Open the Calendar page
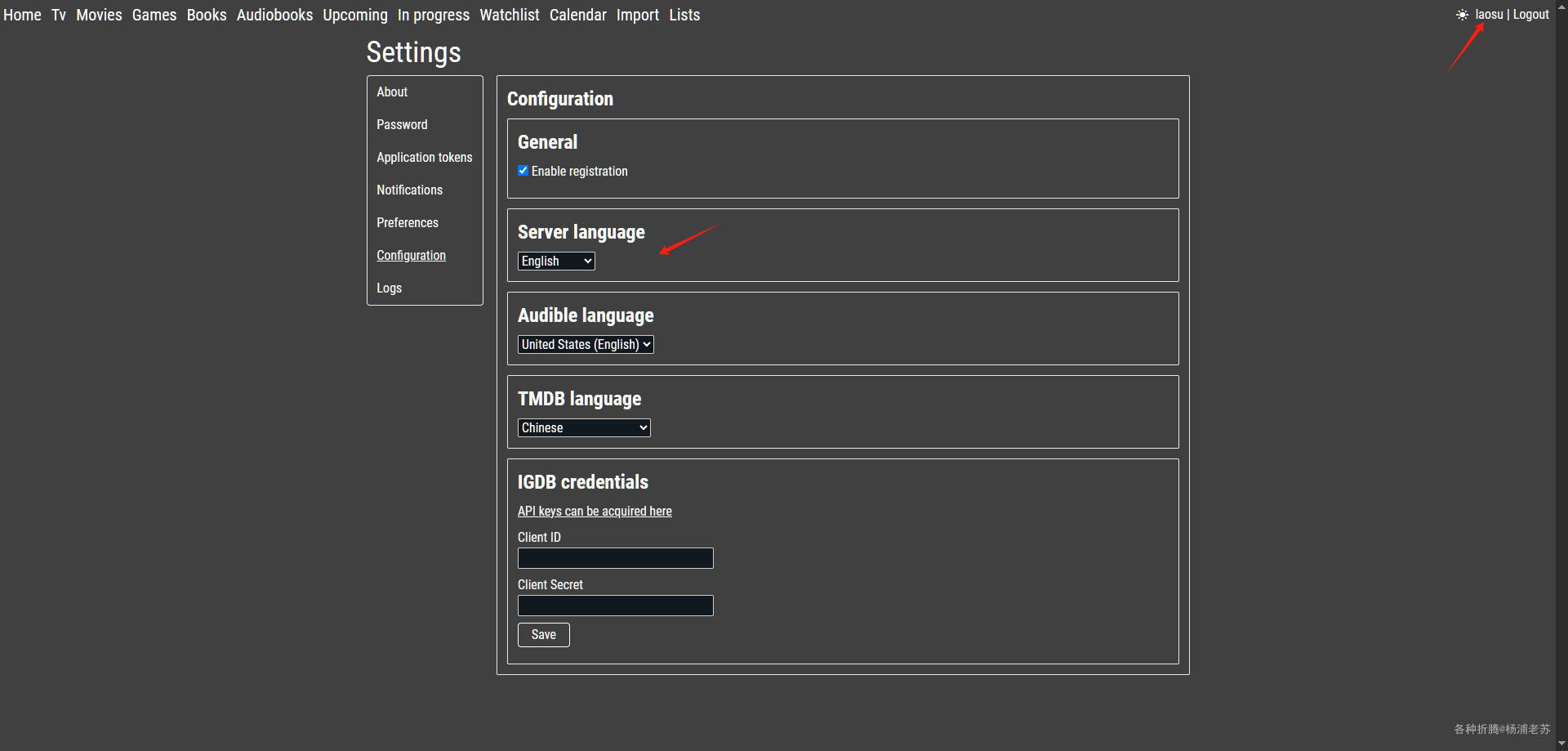1568x751 pixels. click(578, 15)
